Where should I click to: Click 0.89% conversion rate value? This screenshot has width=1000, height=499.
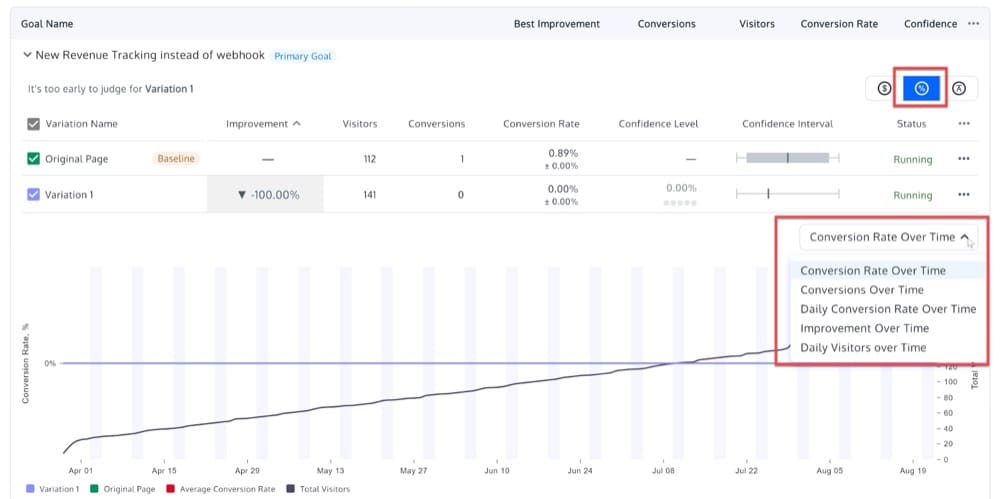coord(563,153)
